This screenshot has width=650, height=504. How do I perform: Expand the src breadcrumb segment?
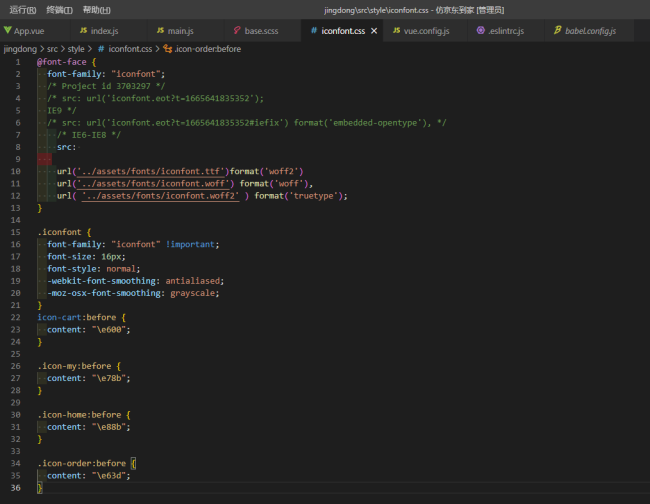pos(53,47)
